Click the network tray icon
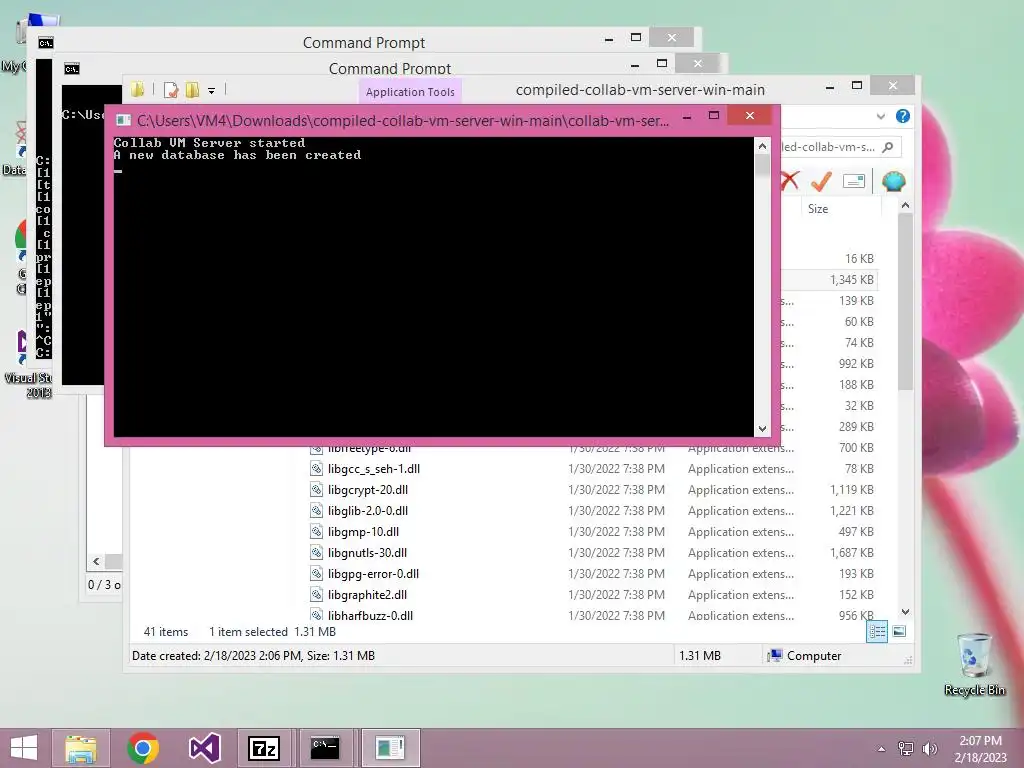 906,748
